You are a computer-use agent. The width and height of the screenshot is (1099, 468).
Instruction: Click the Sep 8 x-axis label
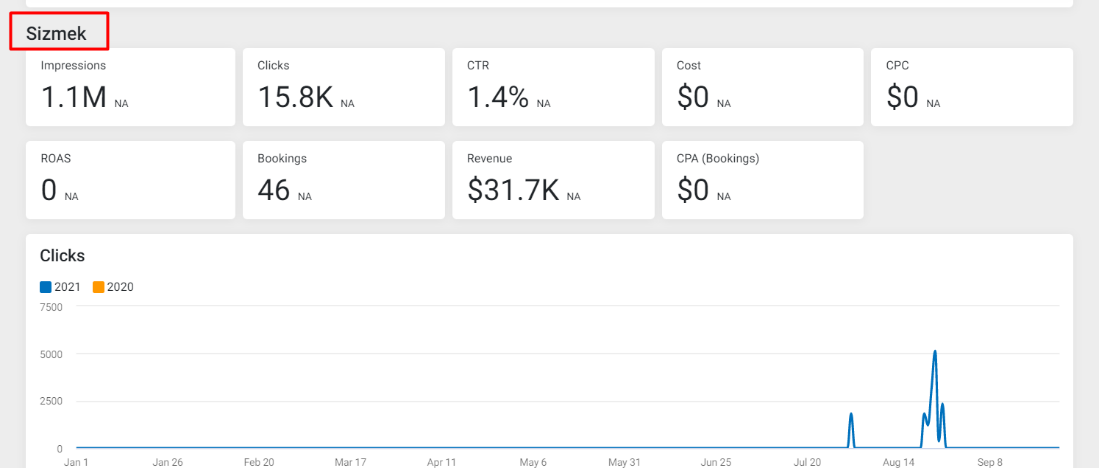tap(990, 462)
